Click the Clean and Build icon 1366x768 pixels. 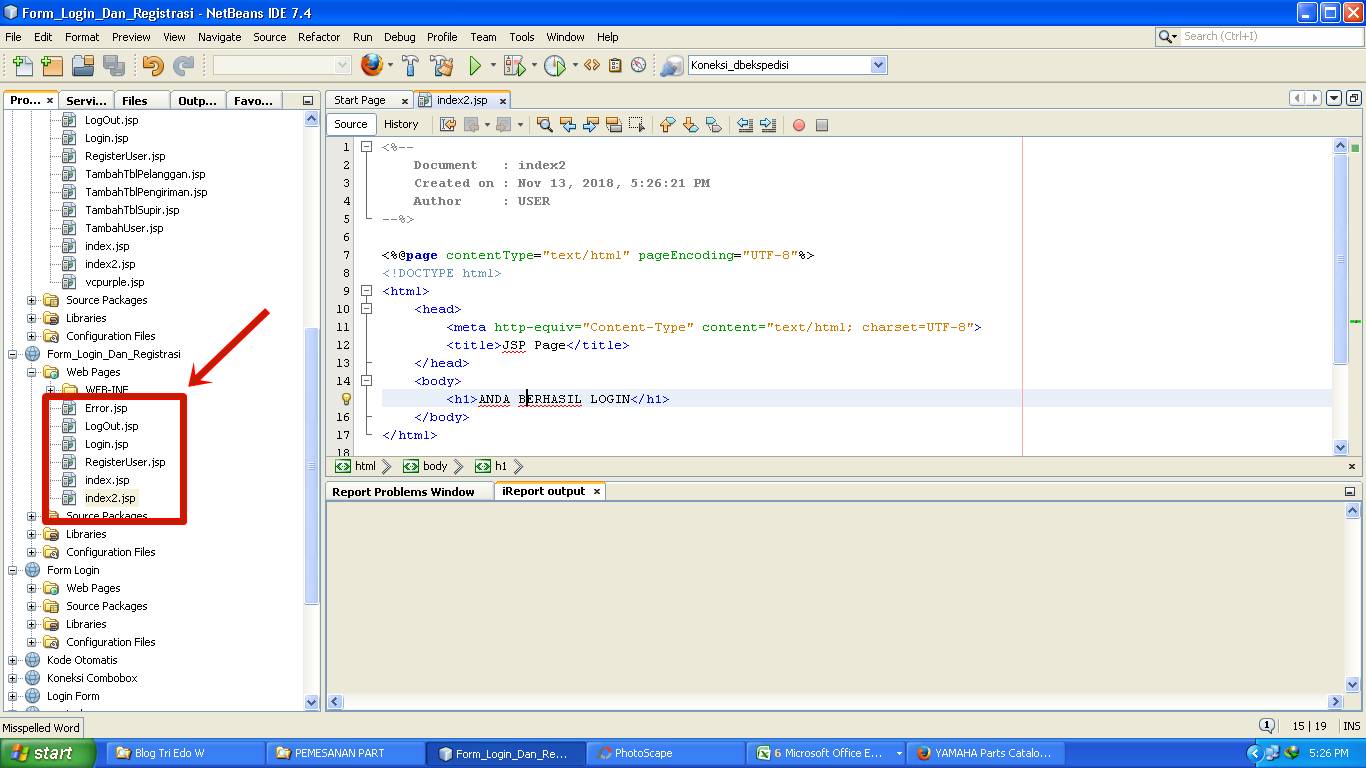pyautogui.click(x=442, y=66)
